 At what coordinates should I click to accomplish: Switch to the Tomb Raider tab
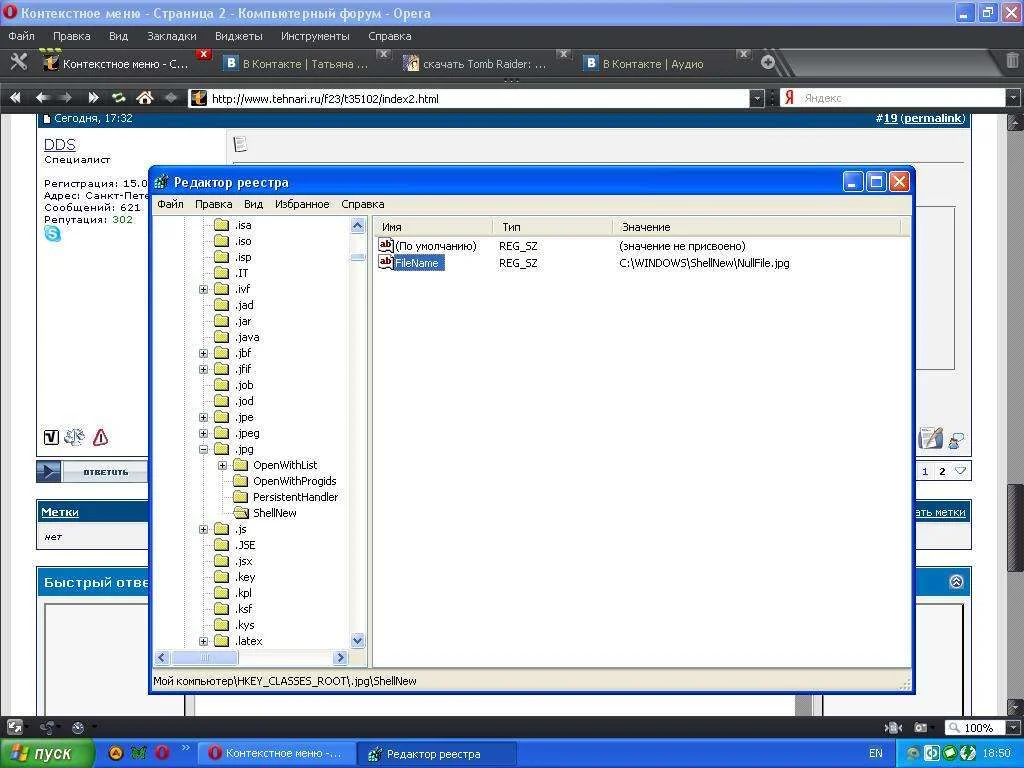point(476,63)
